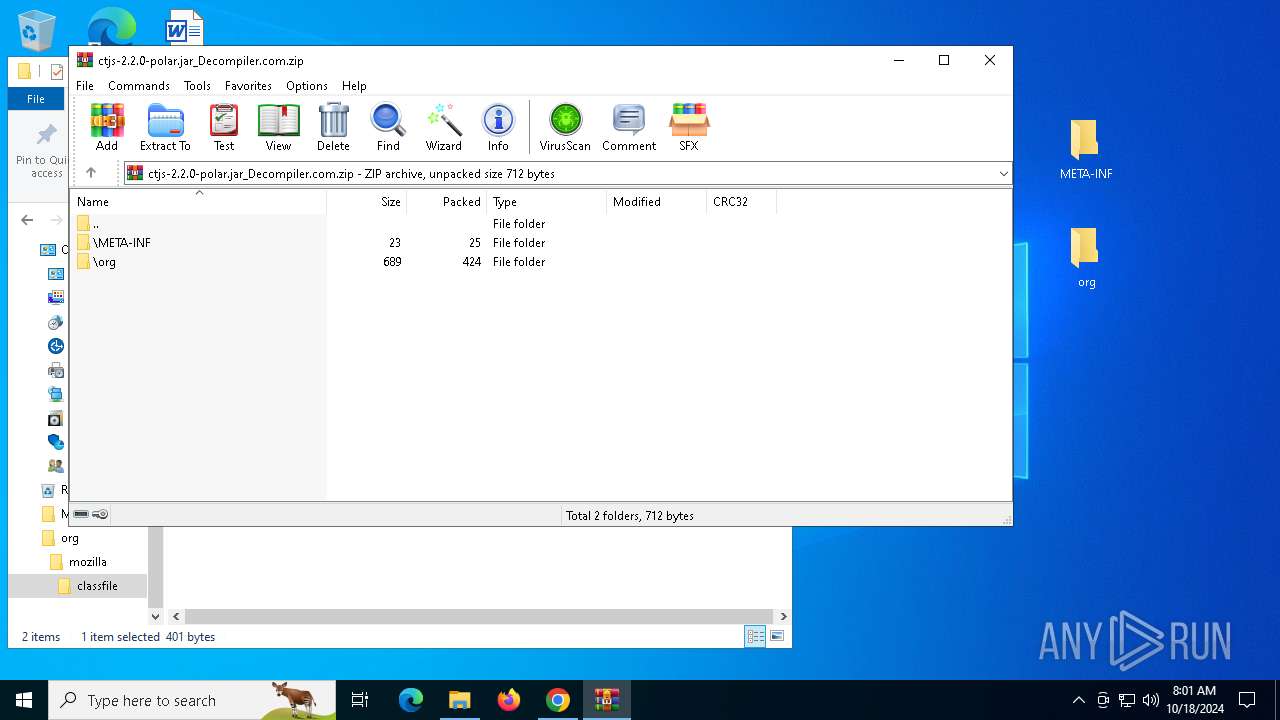Open the Find magnifier icon
Viewport: 1280px width, 720px height.
click(x=388, y=127)
